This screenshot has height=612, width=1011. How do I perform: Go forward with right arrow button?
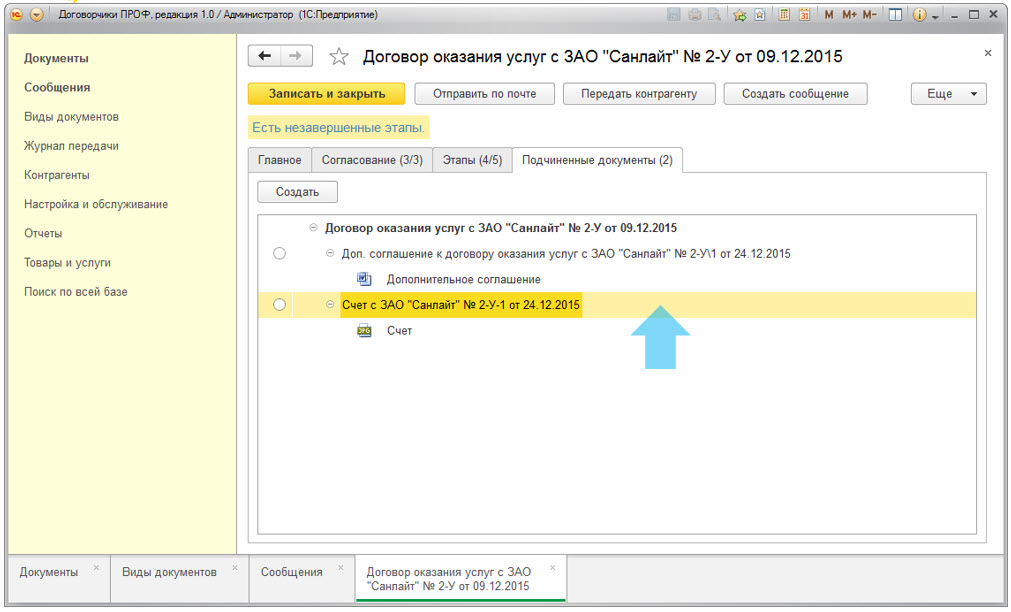pyautogui.click(x=296, y=55)
